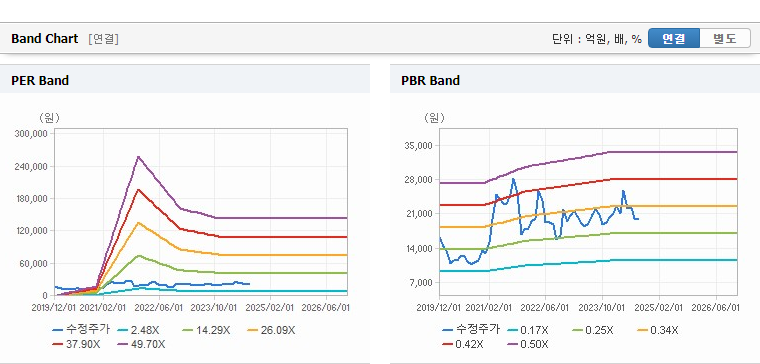Click the 60,000 axis label in PER chart
760x364 pixels.
[x=33, y=263]
